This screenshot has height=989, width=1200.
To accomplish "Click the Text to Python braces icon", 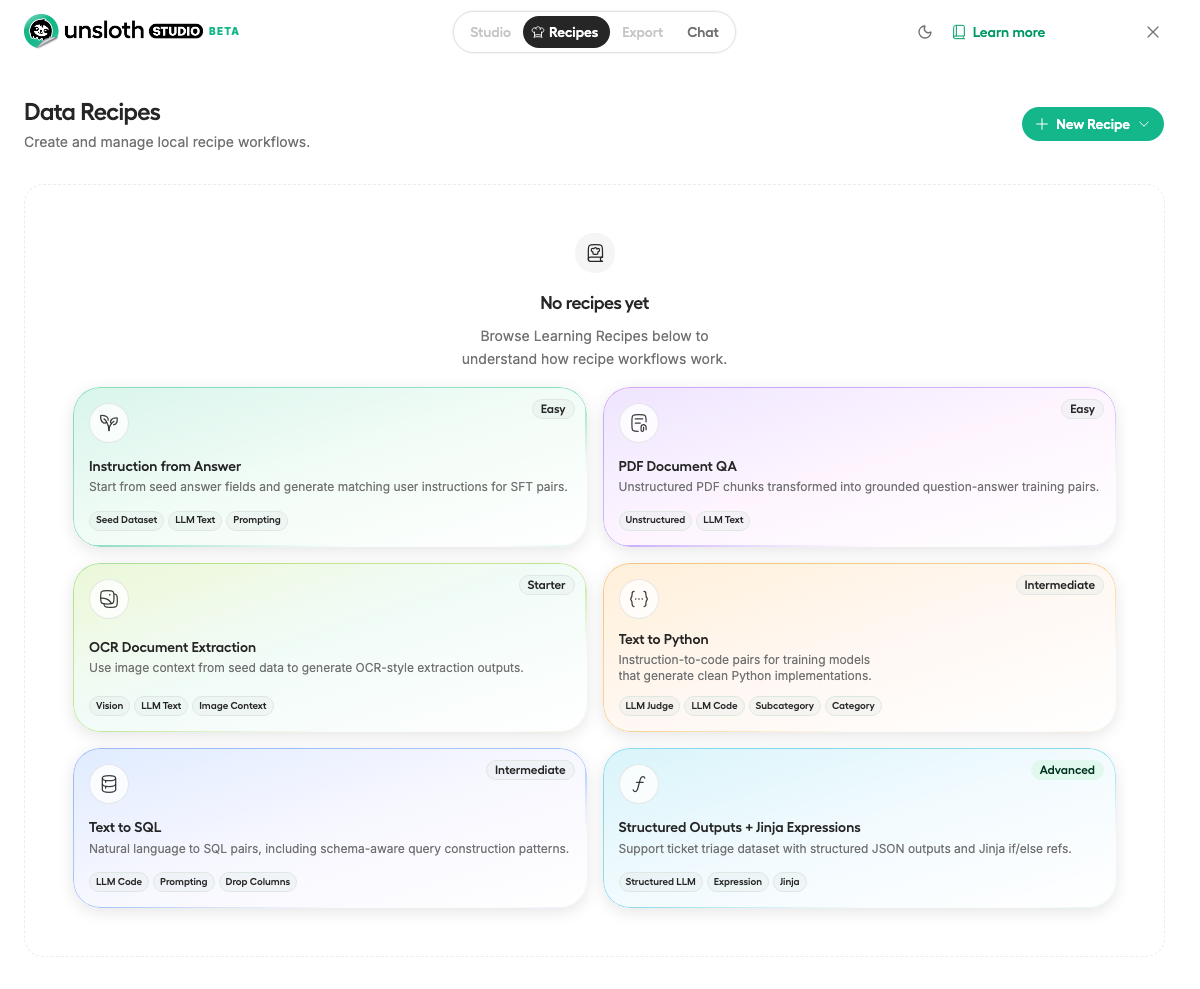I will (639, 599).
